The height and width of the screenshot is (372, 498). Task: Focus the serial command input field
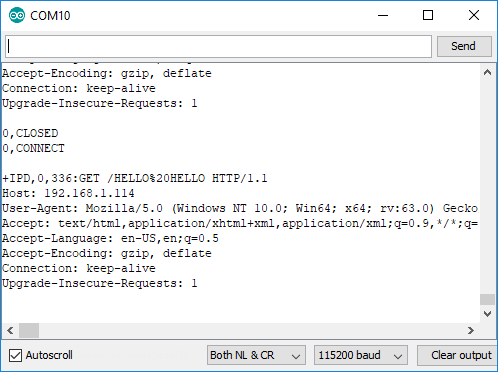coord(218,46)
